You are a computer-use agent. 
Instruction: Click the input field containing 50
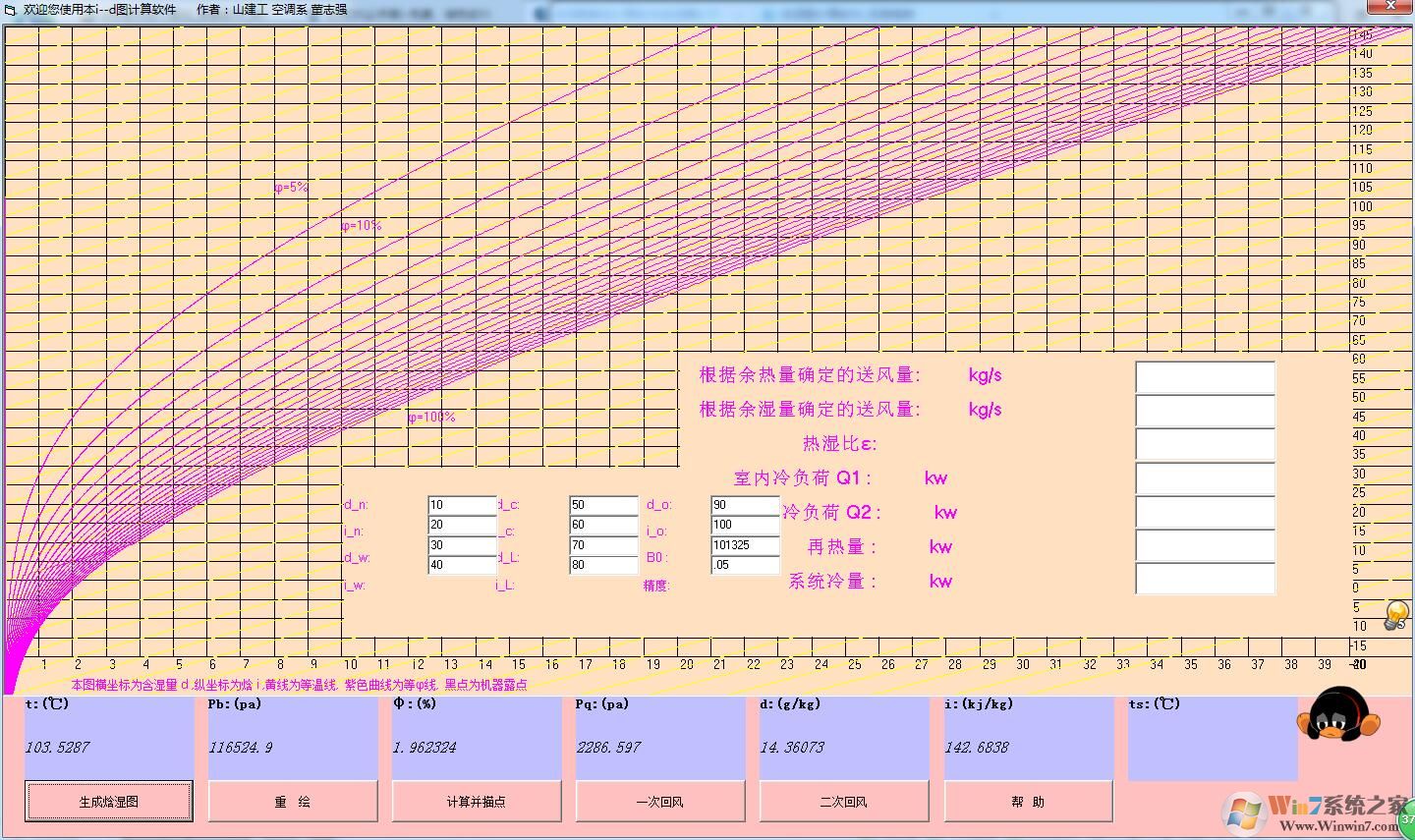[603, 505]
